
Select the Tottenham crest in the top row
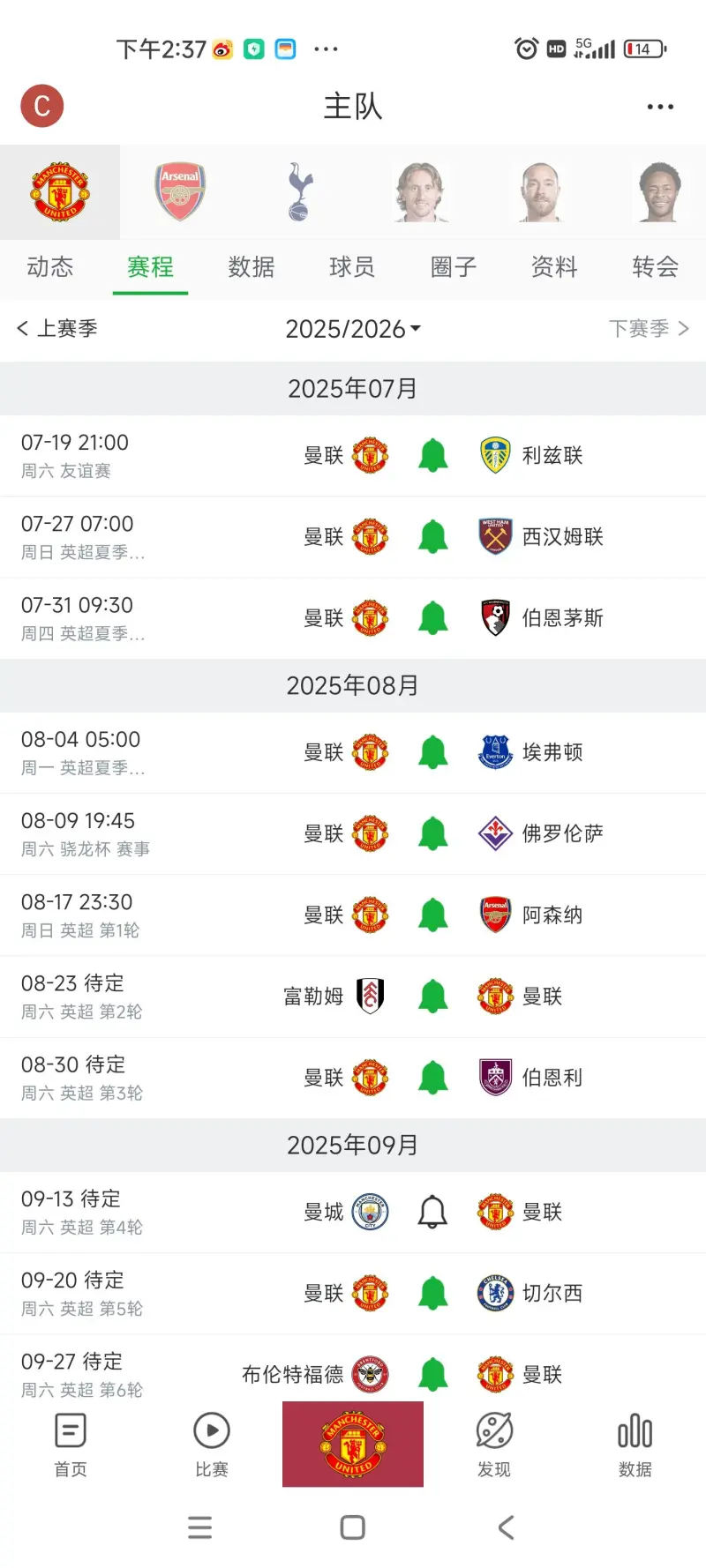click(x=300, y=191)
